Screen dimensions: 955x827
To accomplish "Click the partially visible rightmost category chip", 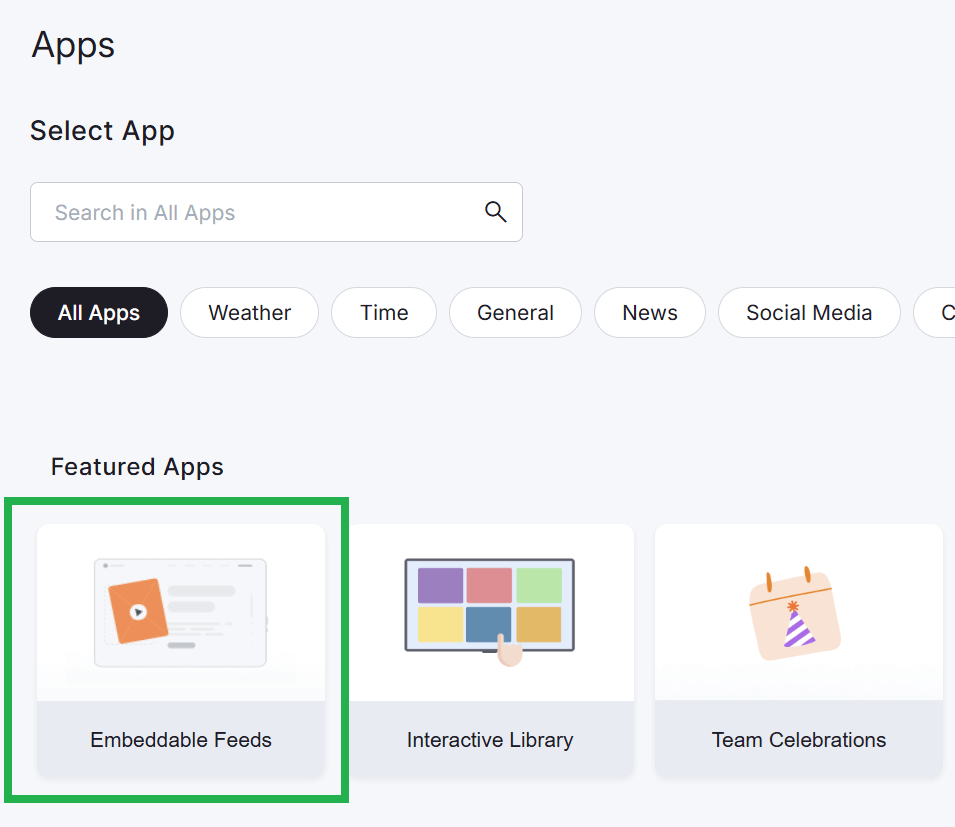I will (940, 312).
